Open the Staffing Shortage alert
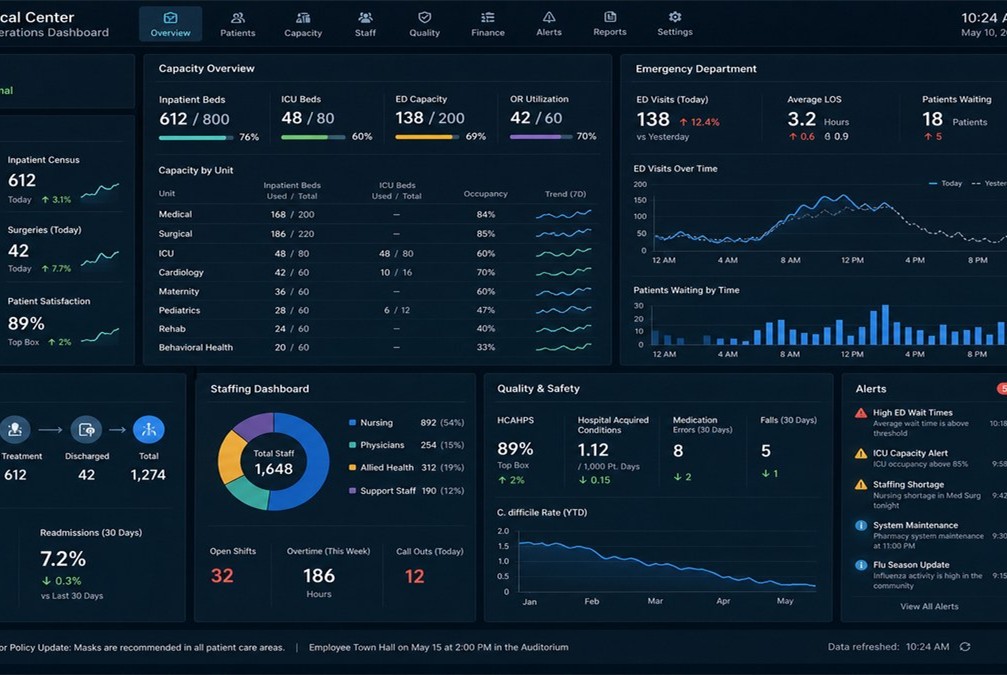Viewport: 1007px width, 675px height. tap(931, 494)
